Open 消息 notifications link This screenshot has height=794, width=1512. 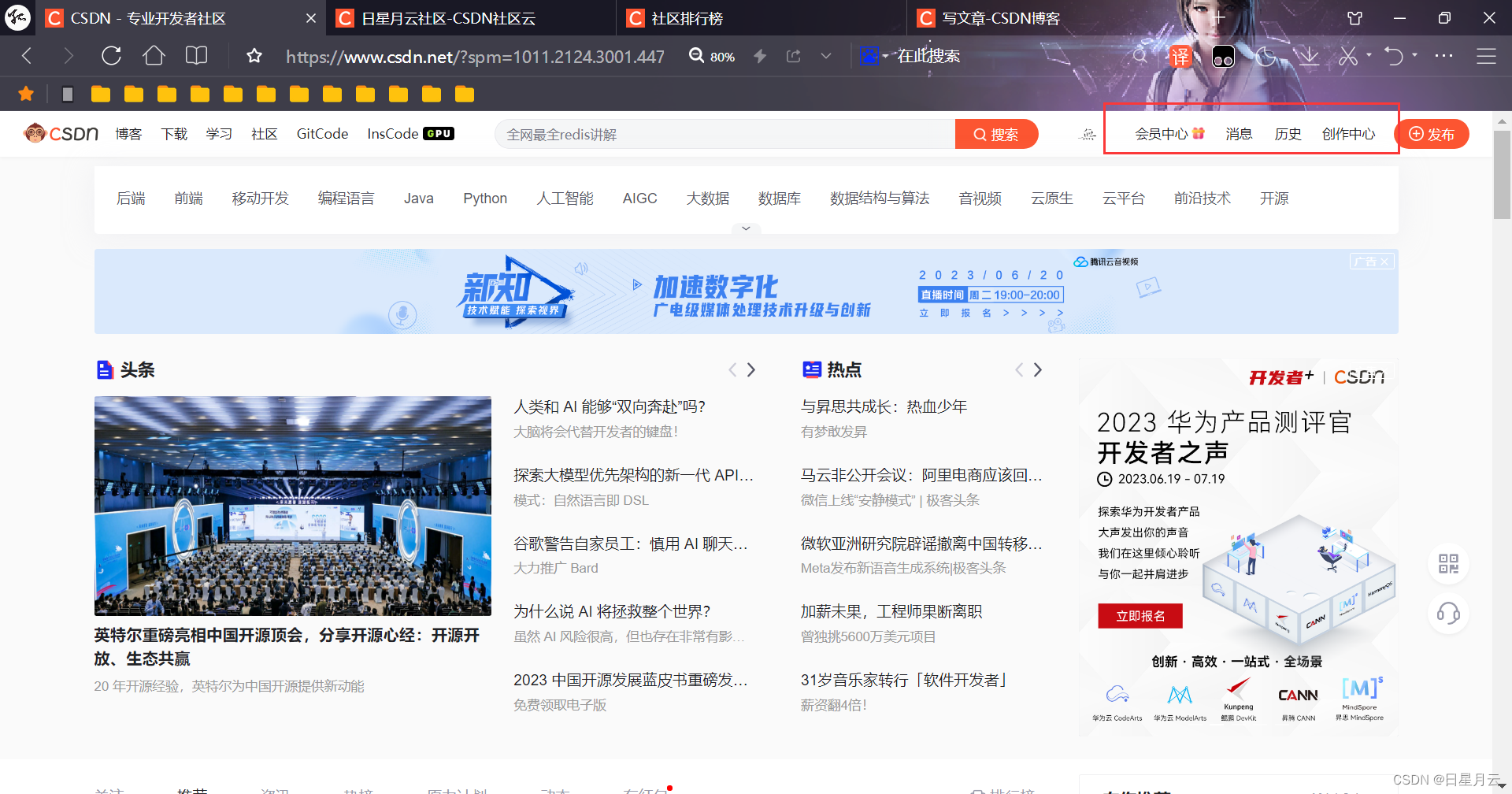1239,134
